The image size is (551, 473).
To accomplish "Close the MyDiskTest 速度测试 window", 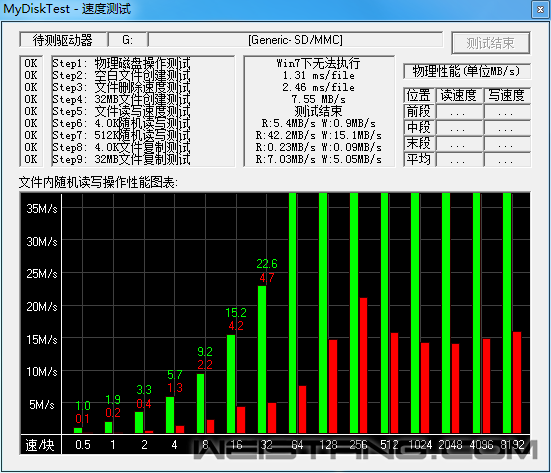I will [540, 10].
